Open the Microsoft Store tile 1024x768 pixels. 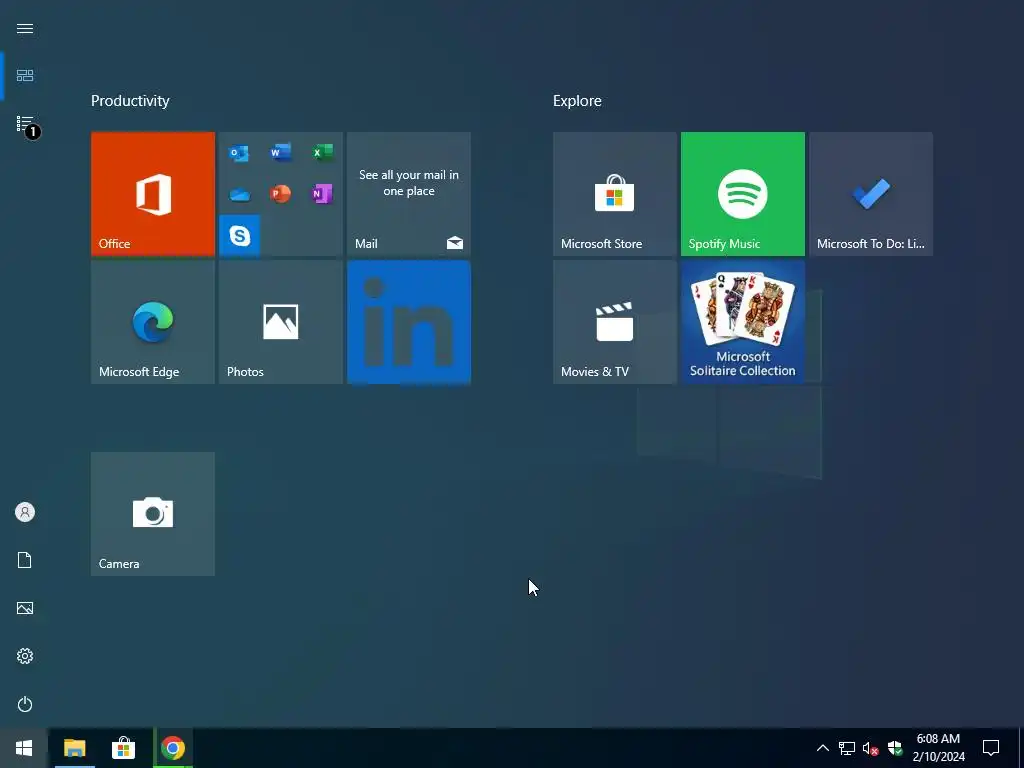[x=615, y=194]
